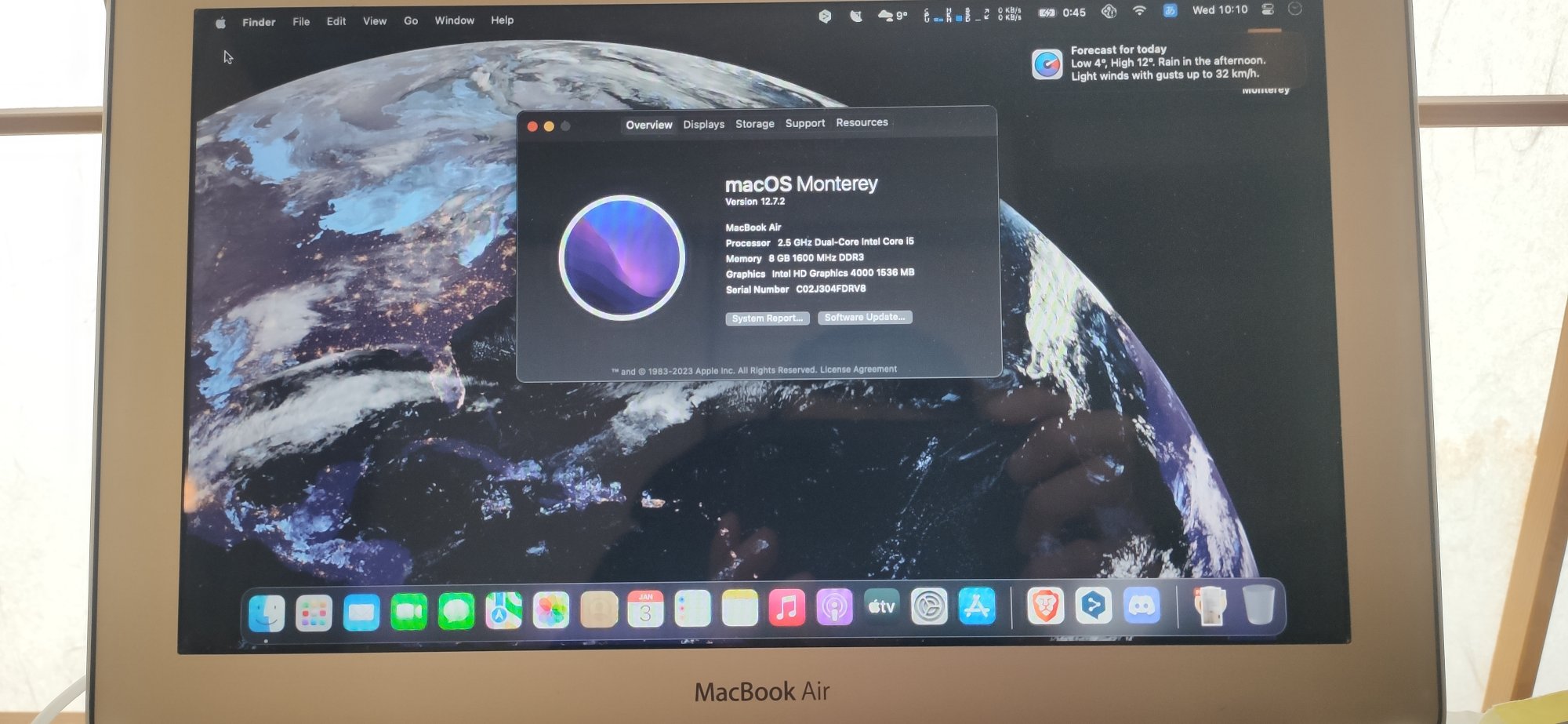Screen dimensions: 1568x724
Task: Switch to the Storage tab
Action: click(x=755, y=123)
